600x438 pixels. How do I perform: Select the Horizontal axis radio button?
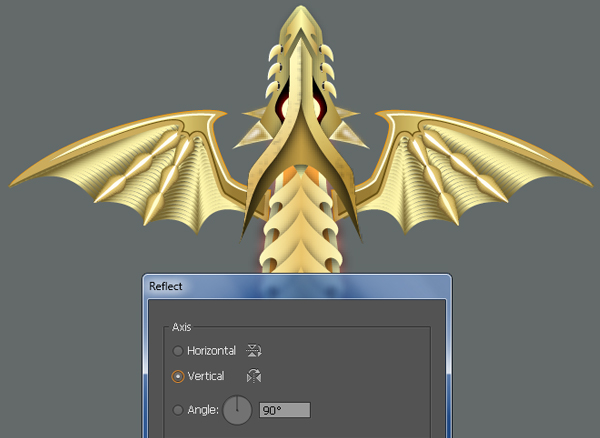(178, 351)
